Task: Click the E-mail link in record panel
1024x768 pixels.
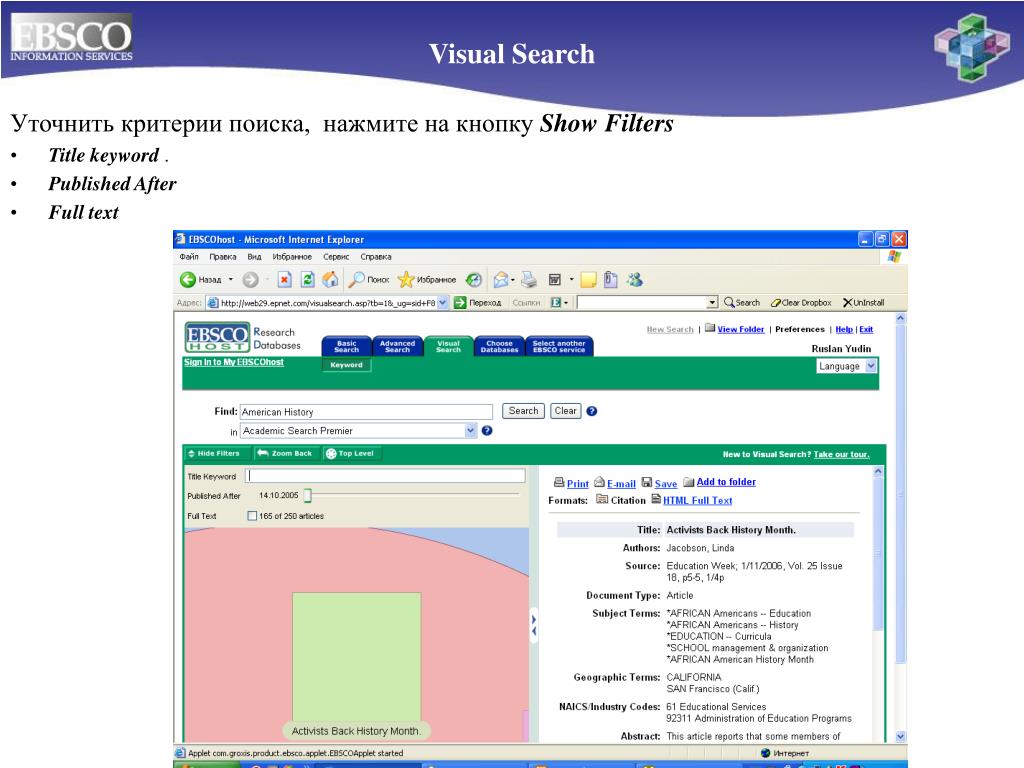Action: pos(621,483)
